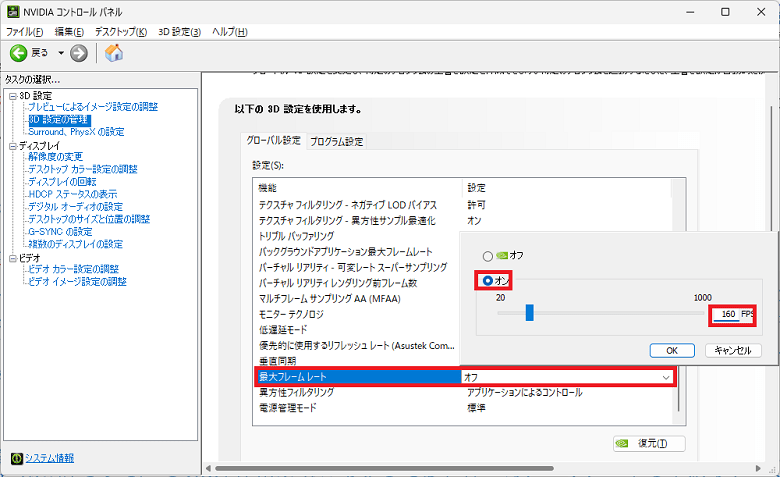Click the frame rate slider thumb
Screen dimensions: 780x477
(529, 314)
